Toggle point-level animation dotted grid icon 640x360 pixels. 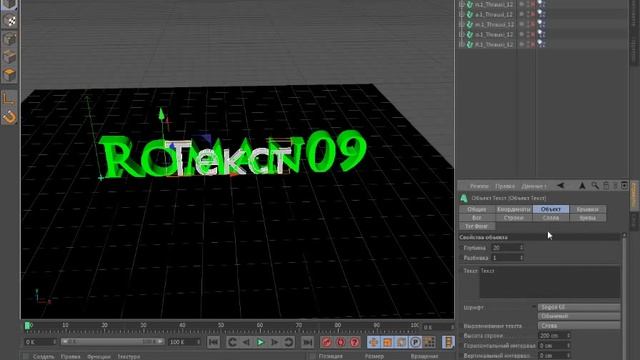pyautogui.click(x=429, y=342)
